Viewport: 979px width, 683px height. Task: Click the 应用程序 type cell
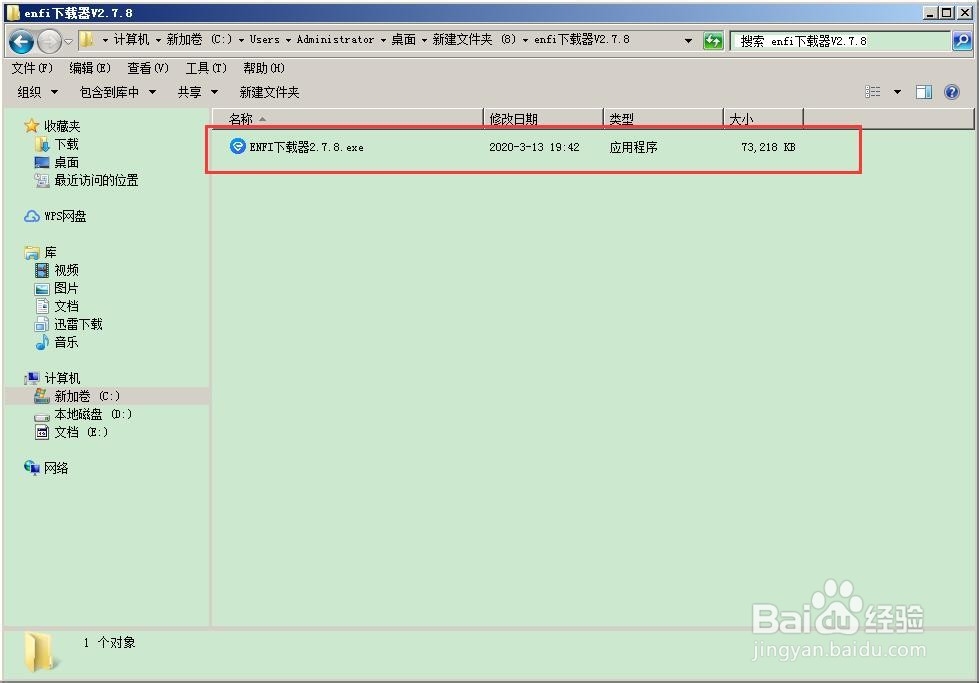coord(633,147)
